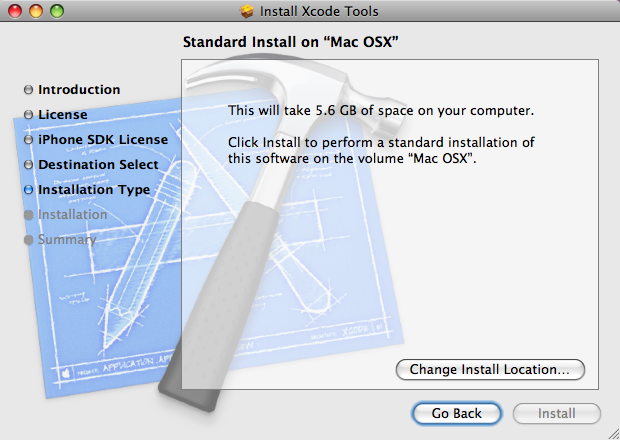The image size is (620, 440).
Task: Click the bullet beside License
Action: 28,115
